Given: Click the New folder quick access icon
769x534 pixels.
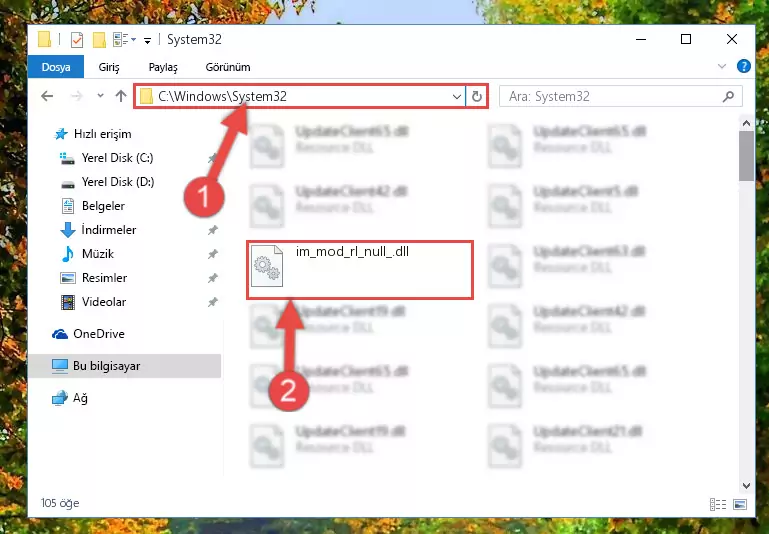Looking at the screenshot, I should 99,39.
